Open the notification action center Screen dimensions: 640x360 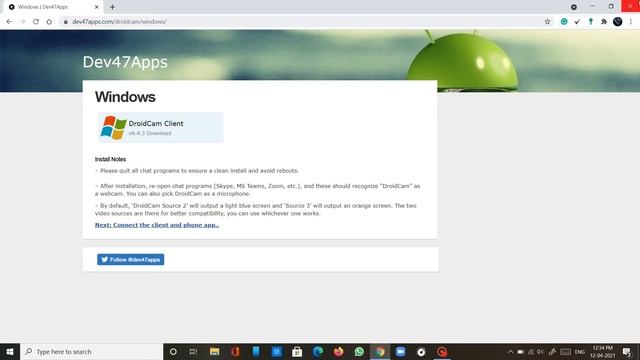pos(627,351)
